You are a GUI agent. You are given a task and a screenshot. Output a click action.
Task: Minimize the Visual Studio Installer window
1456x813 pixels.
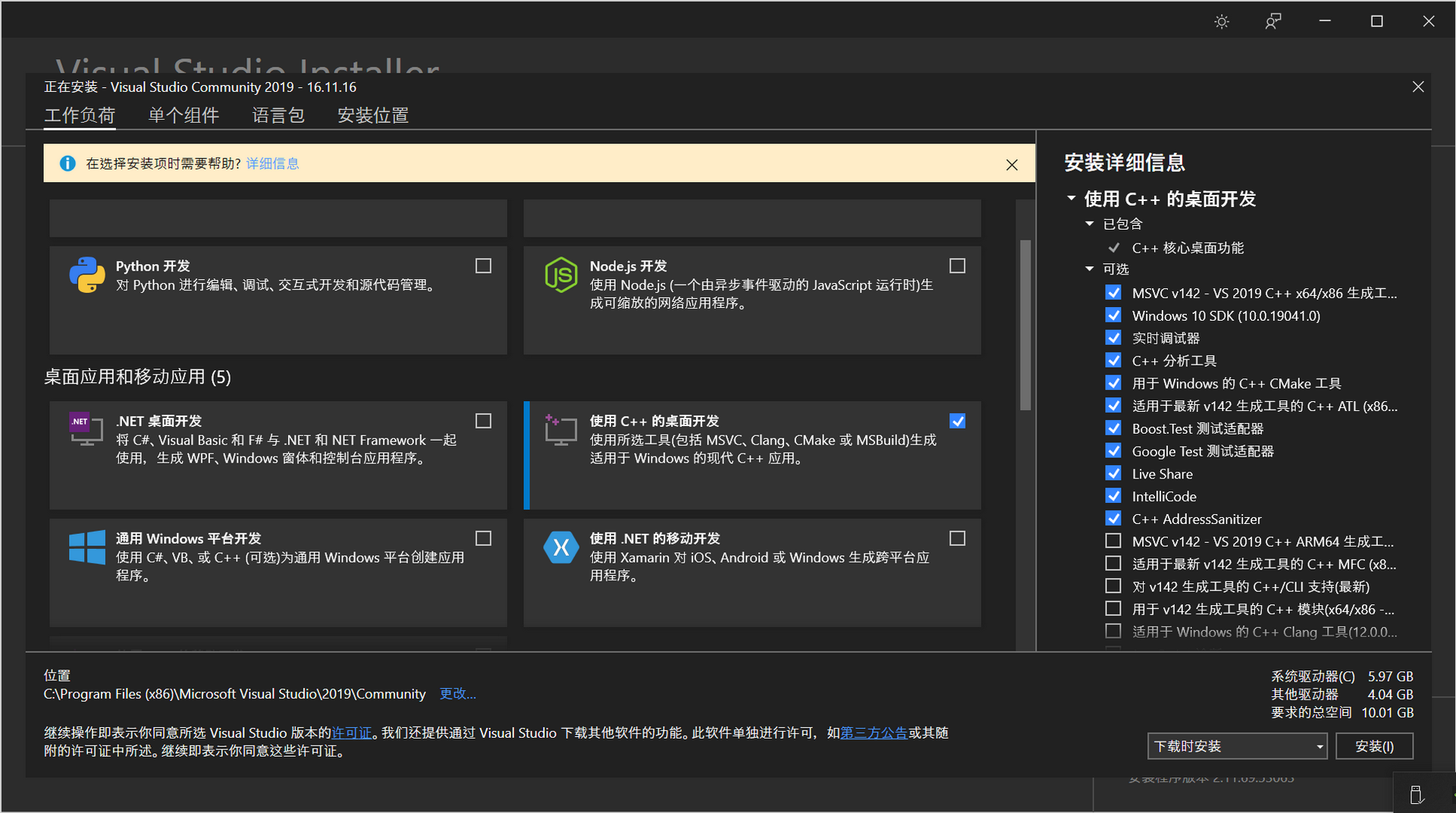(1325, 21)
